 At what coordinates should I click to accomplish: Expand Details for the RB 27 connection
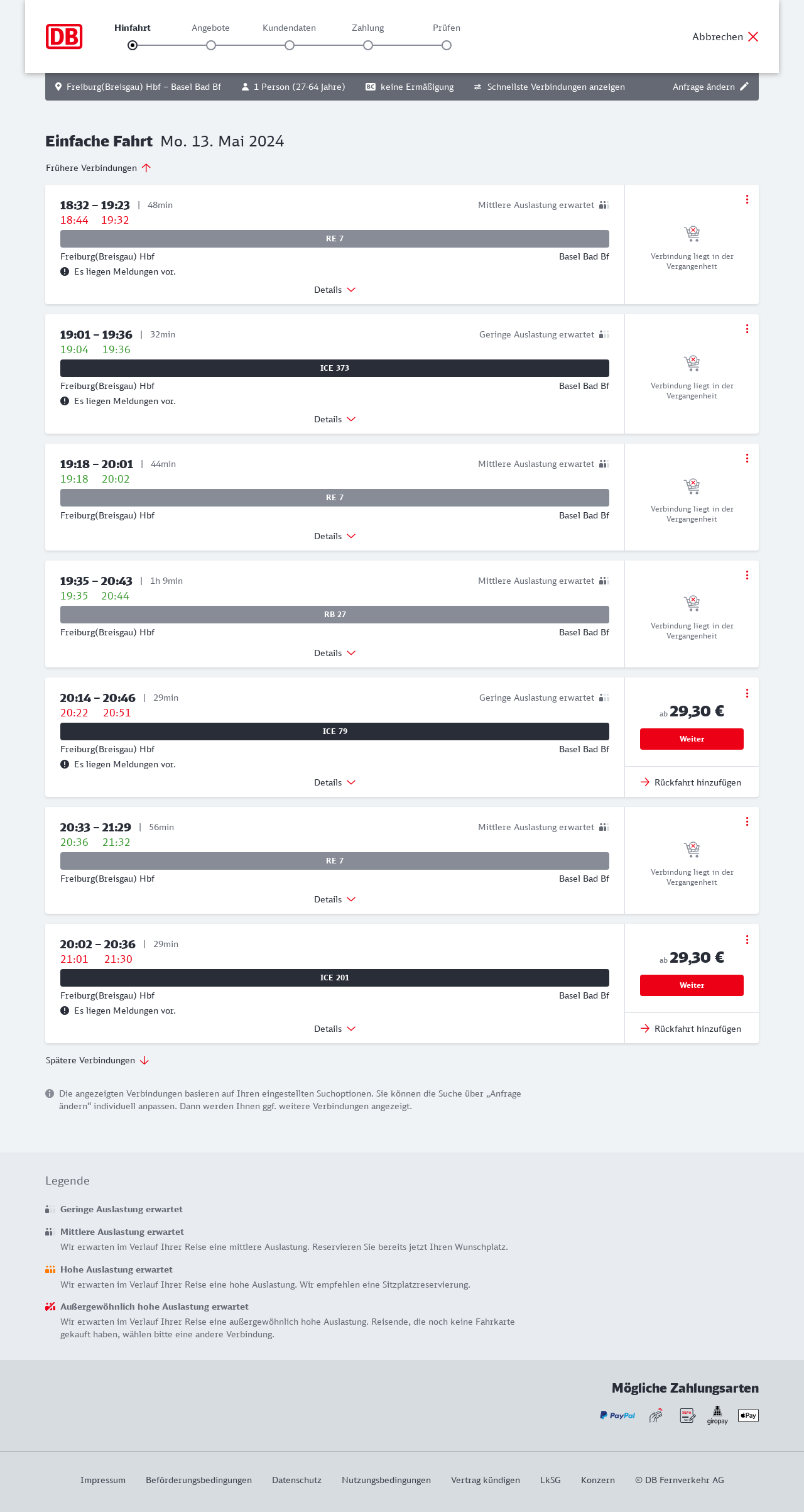[x=335, y=653]
